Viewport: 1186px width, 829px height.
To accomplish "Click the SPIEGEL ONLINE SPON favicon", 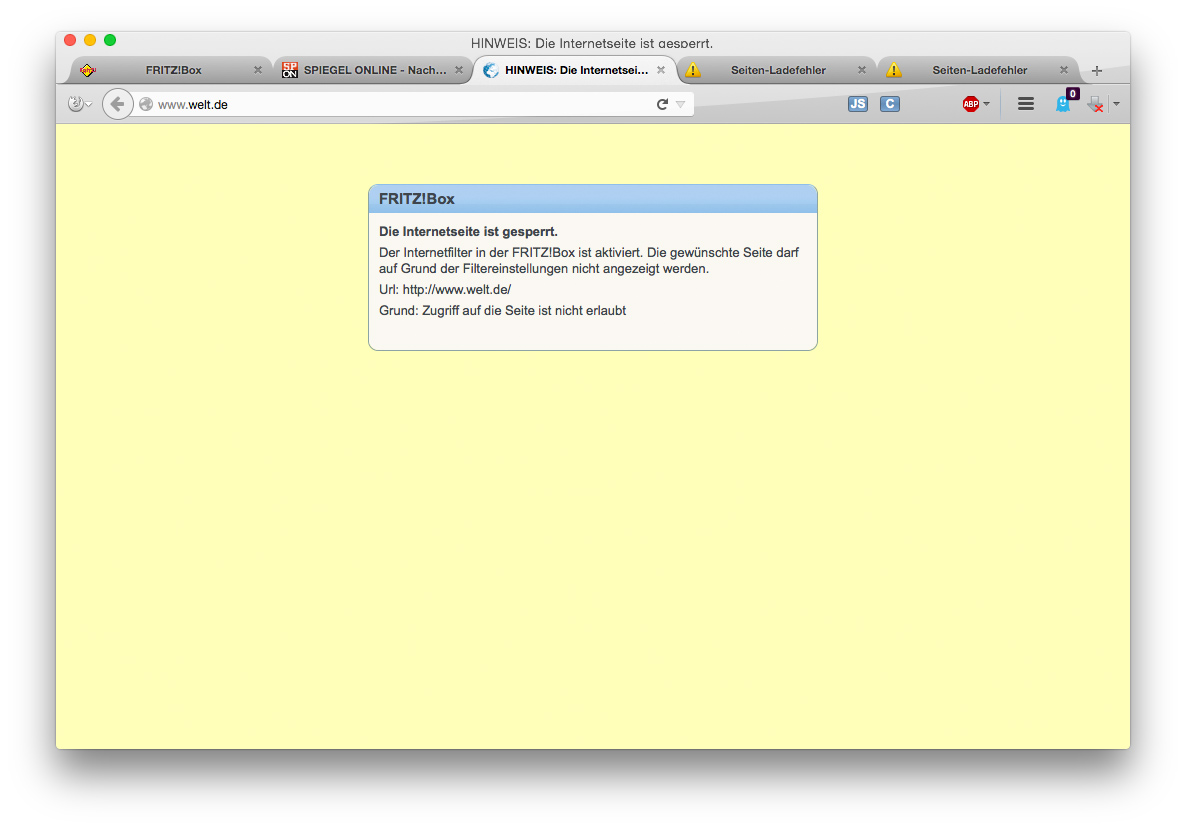I will click(x=290, y=70).
